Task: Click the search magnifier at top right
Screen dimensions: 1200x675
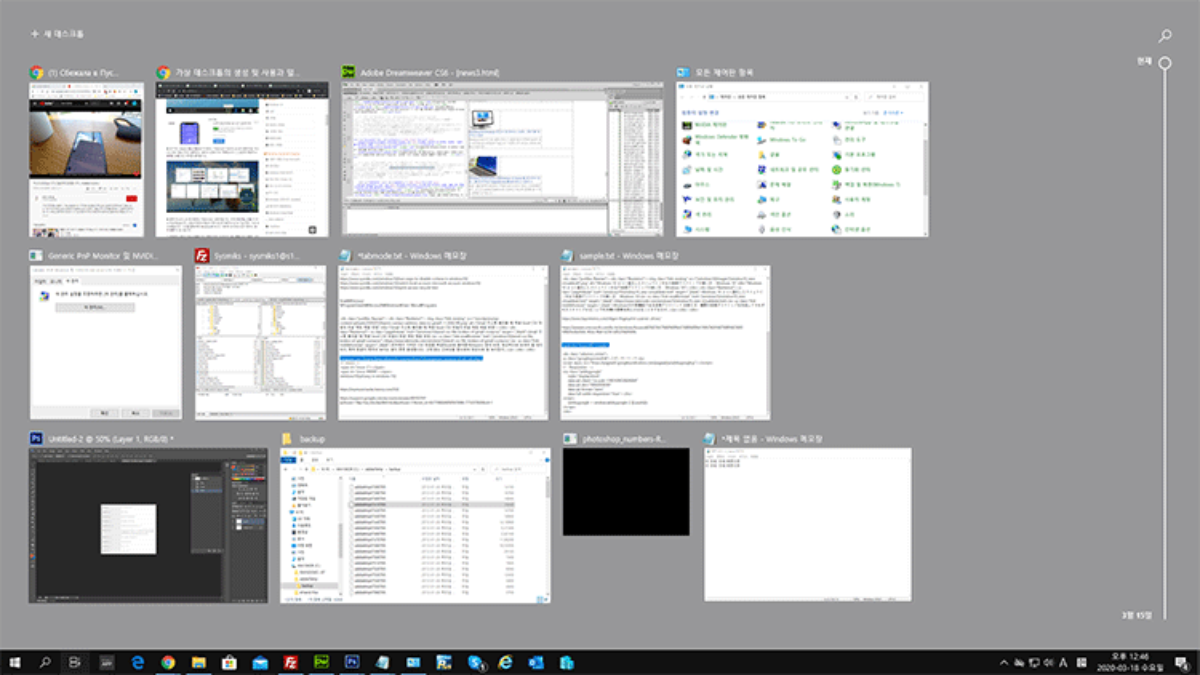Action: [1163, 33]
